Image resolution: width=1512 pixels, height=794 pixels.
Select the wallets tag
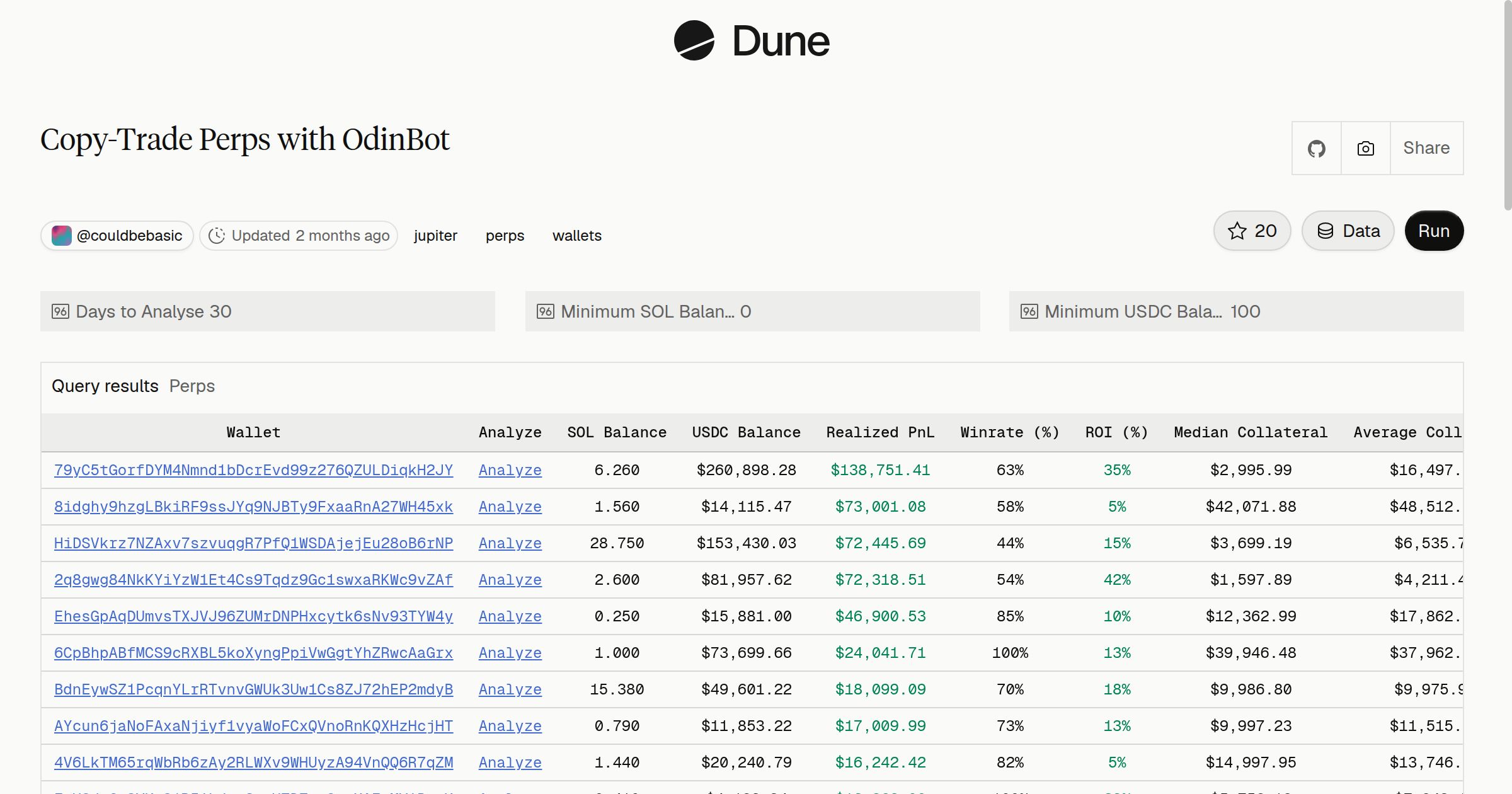coord(576,236)
